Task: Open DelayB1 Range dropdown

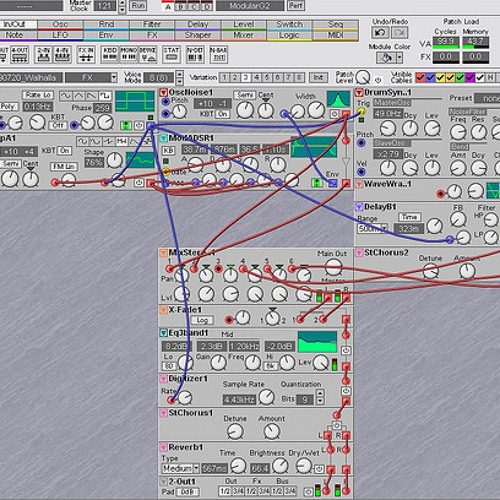Action: pyautogui.click(x=384, y=229)
